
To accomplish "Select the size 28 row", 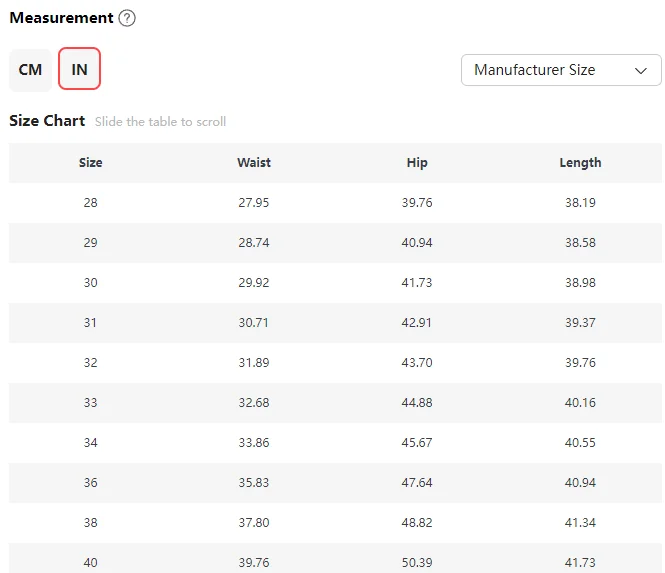I will click(x=91, y=202).
